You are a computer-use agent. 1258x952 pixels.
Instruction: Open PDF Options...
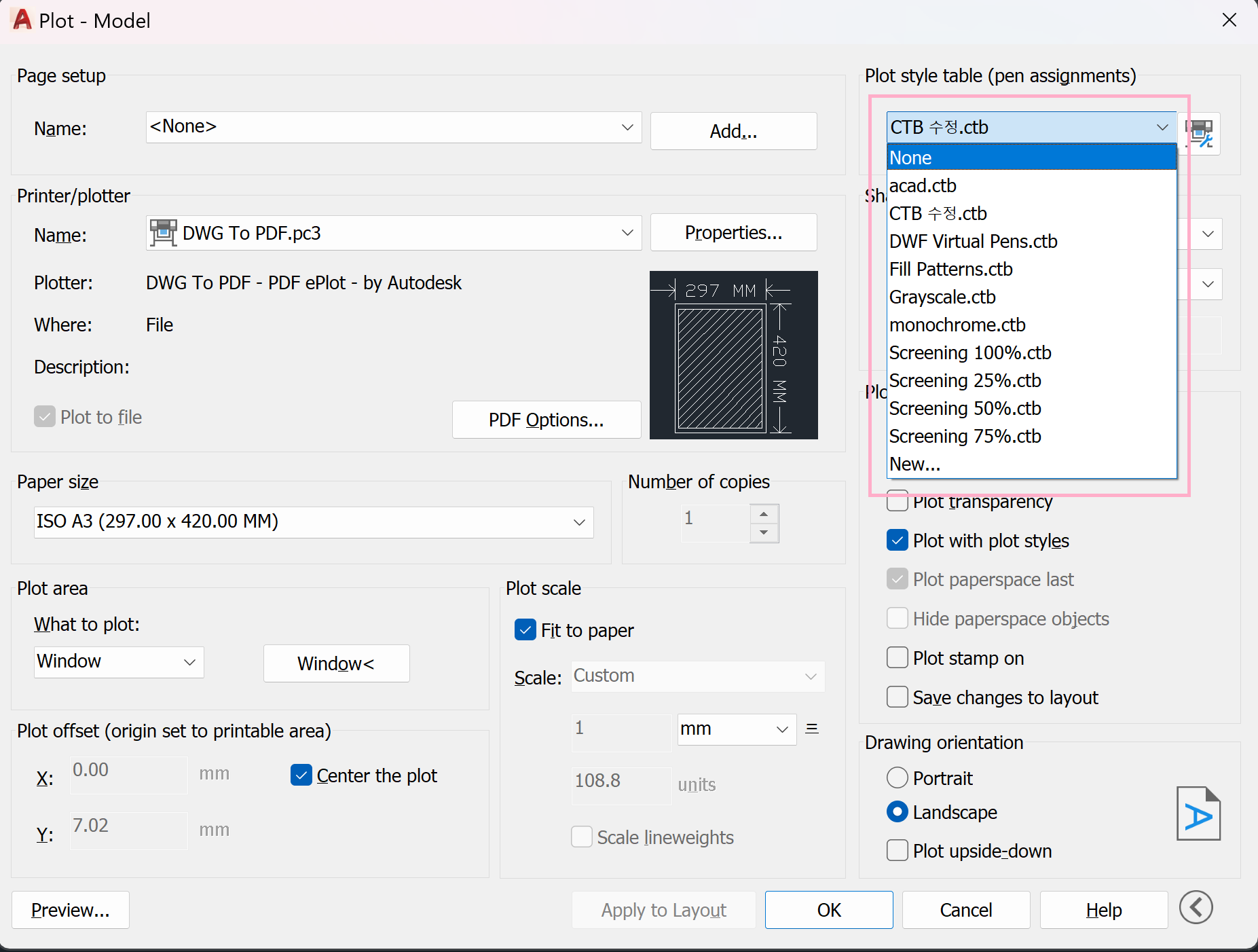pos(547,420)
